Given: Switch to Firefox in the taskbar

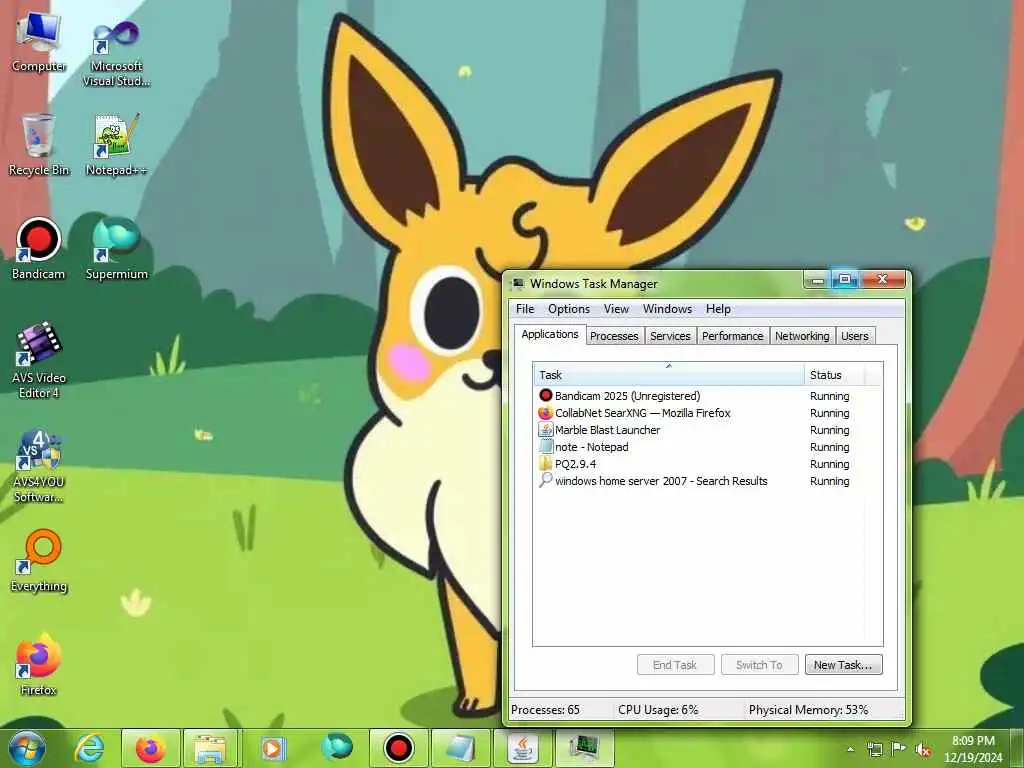Looking at the screenshot, I should 150,748.
